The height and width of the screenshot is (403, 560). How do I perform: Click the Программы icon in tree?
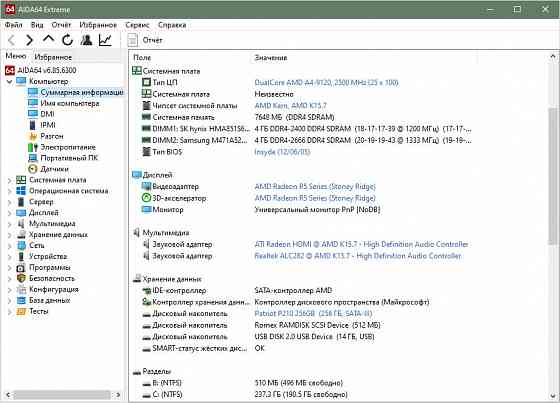(x=21, y=268)
